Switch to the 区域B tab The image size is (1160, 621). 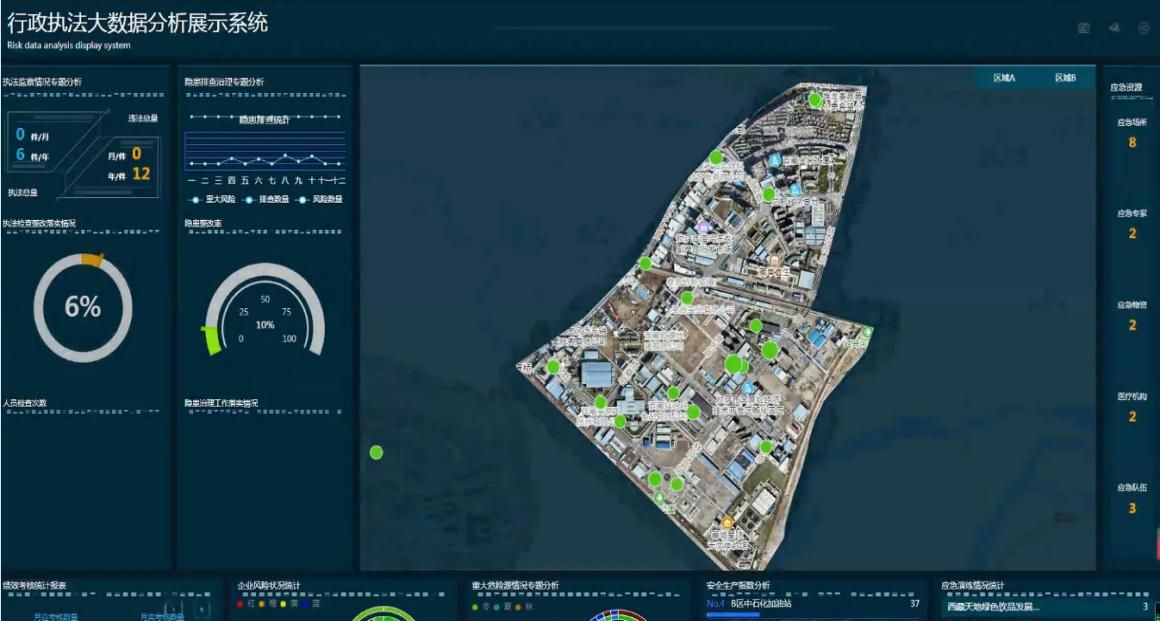tap(1065, 78)
